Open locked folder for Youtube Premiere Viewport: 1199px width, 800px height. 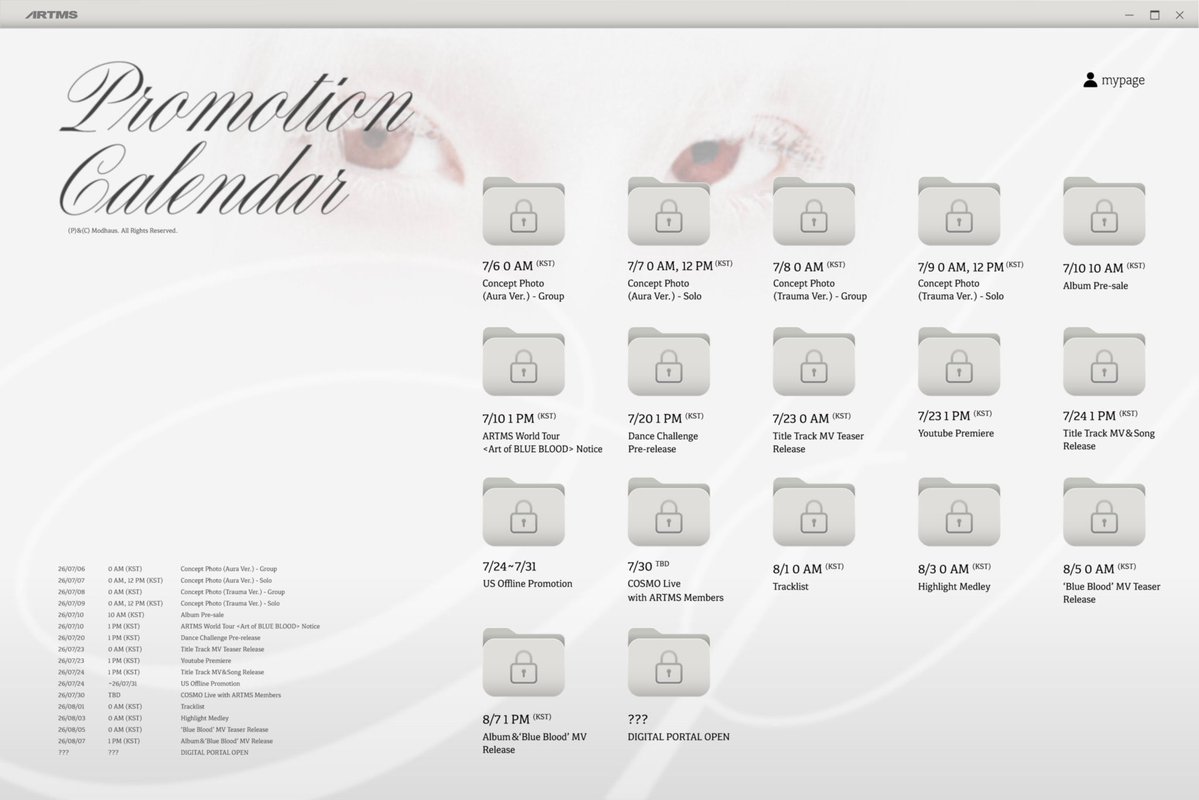(x=959, y=363)
